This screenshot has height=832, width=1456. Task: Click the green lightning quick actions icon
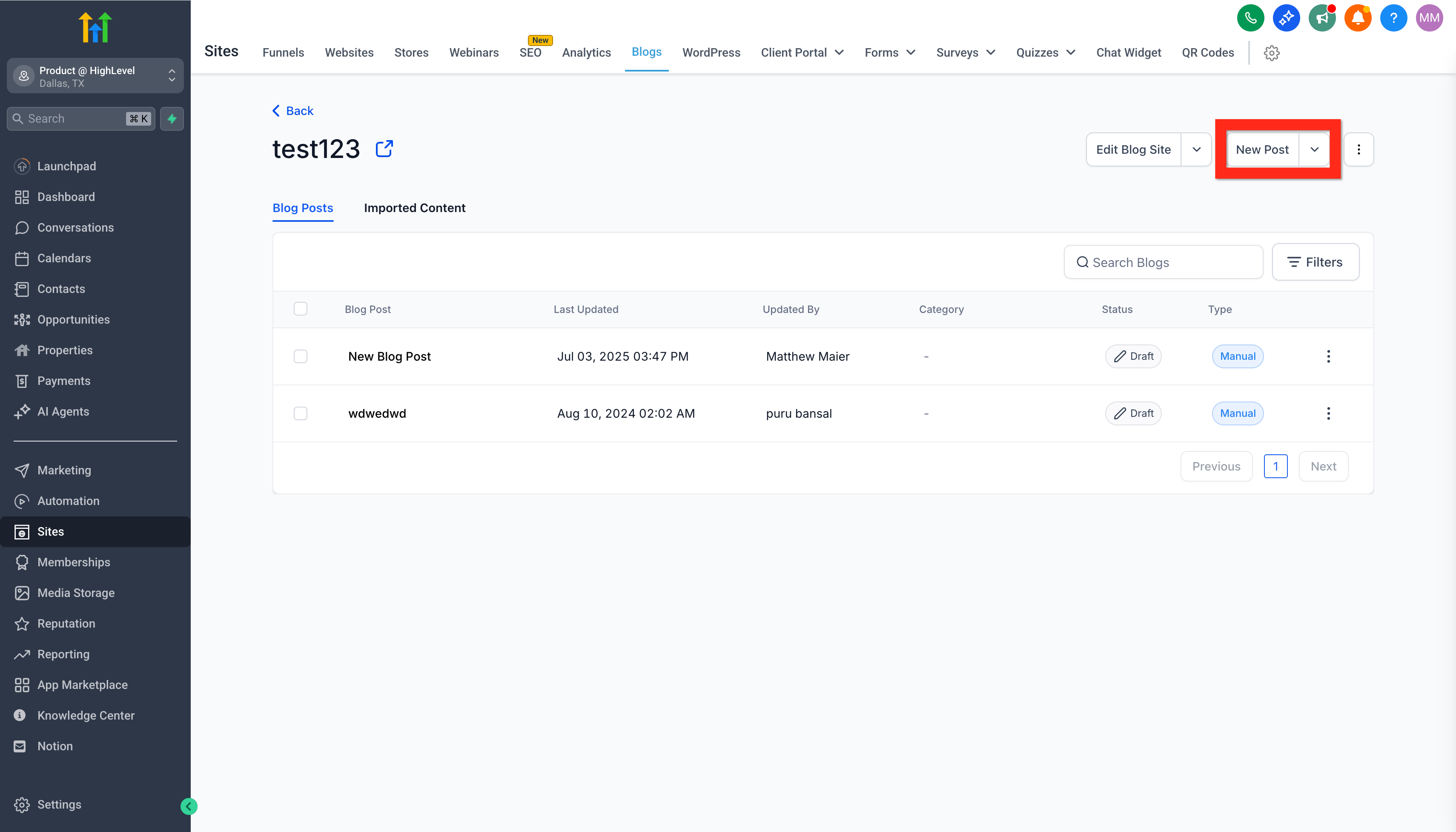172,119
